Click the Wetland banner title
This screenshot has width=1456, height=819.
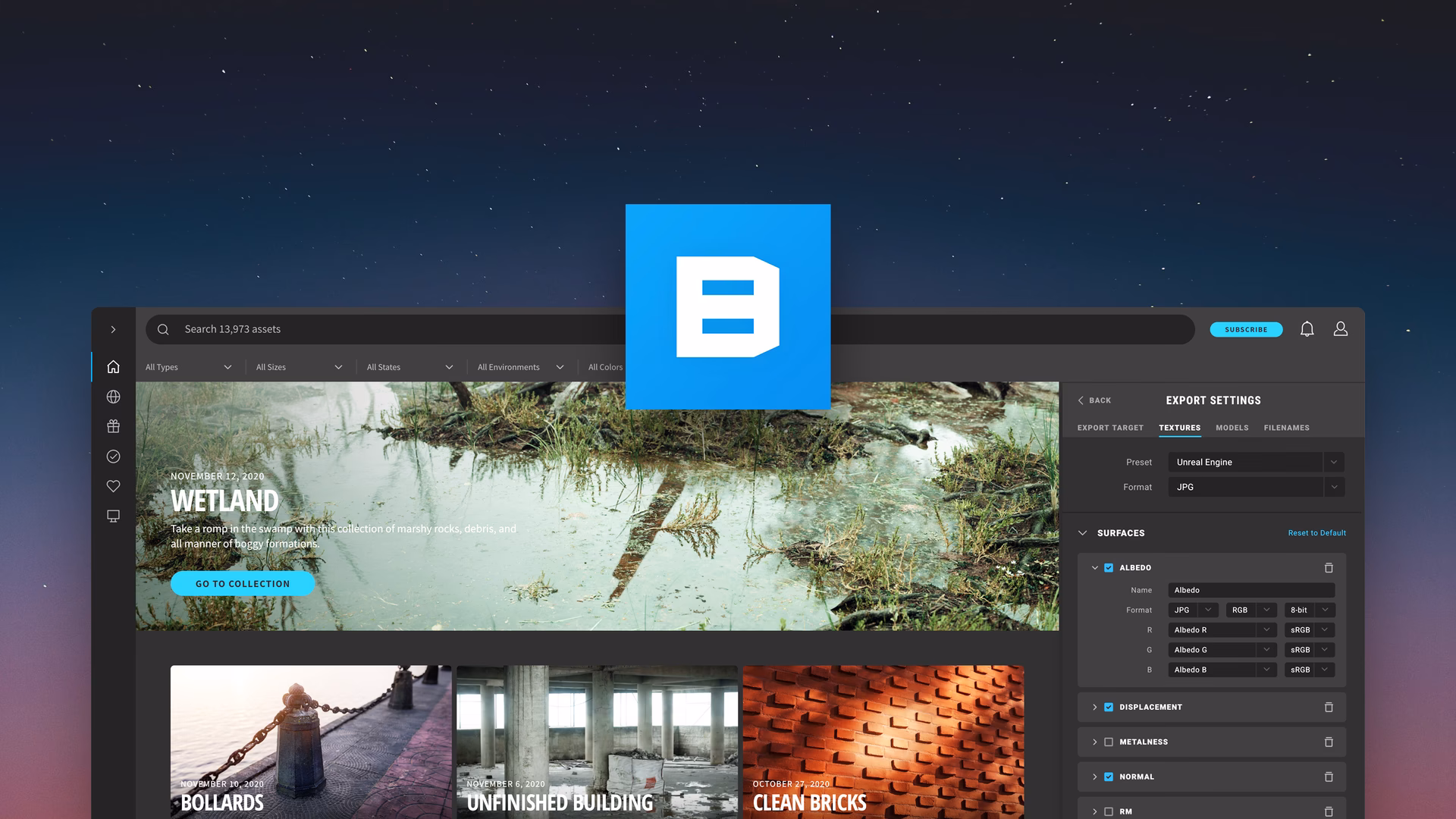click(x=224, y=501)
